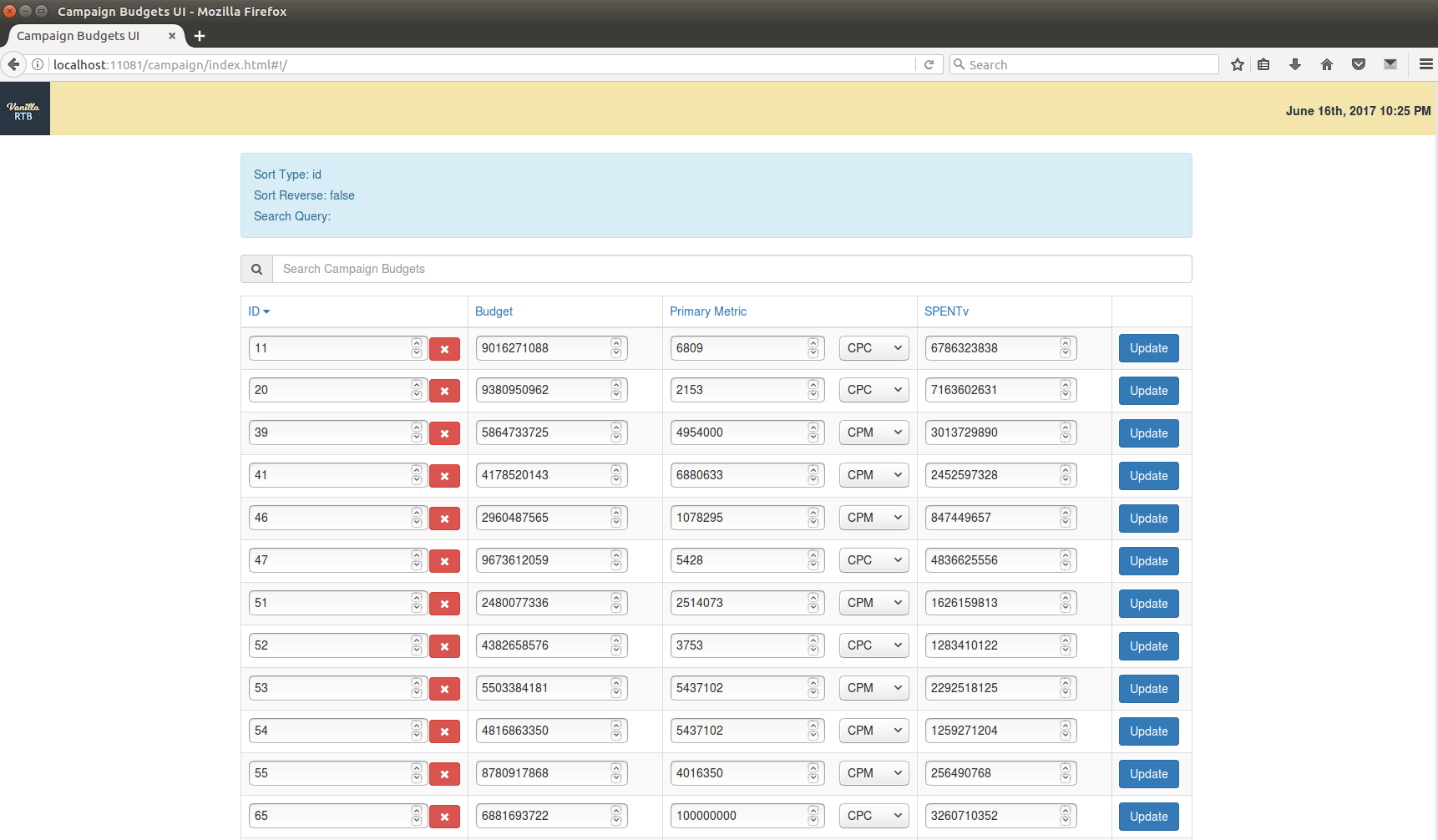Click the search magnifier icon beside Campaign Budgets field

pyautogui.click(x=256, y=269)
